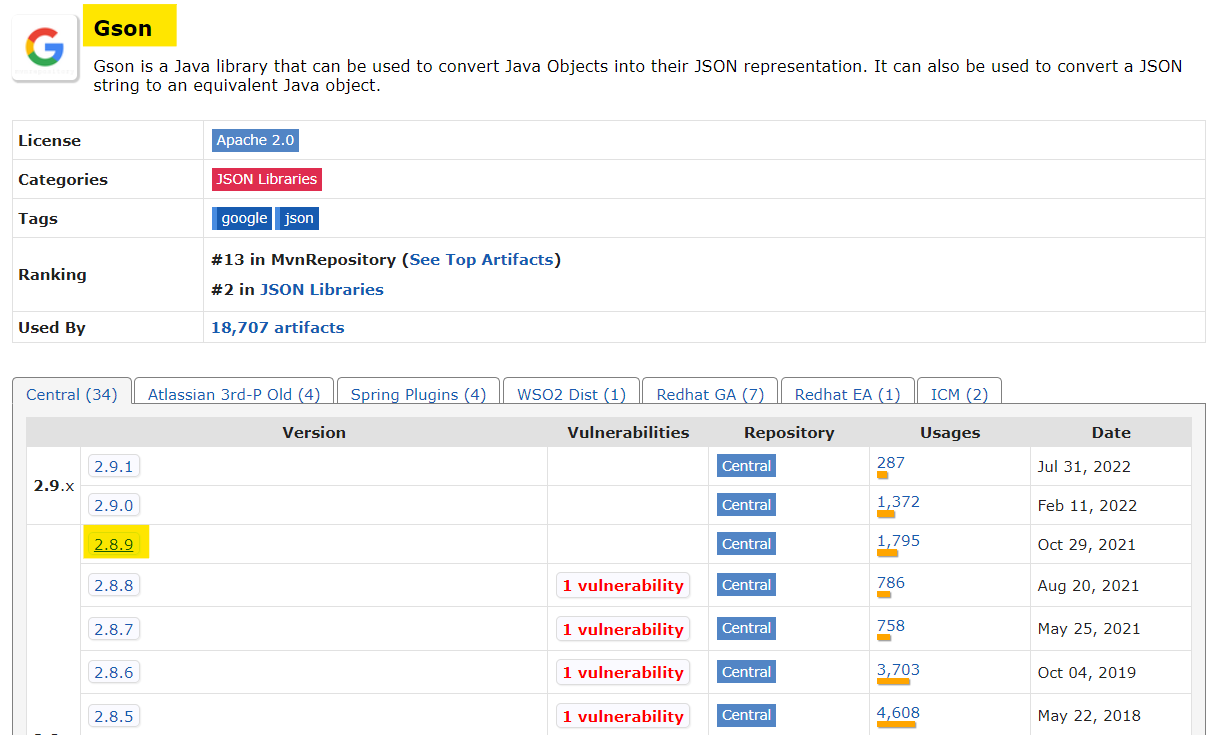Open the 287 usages link
Viewport: 1215px width, 735px height.
[890, 463]
